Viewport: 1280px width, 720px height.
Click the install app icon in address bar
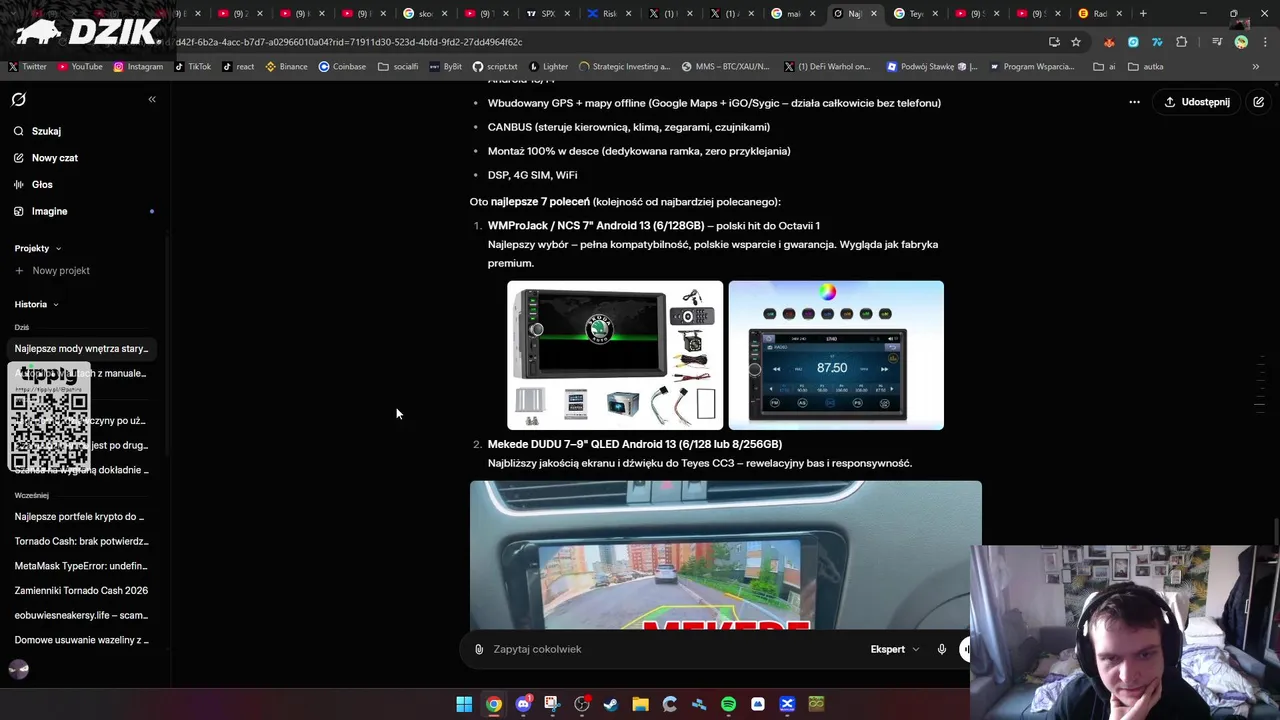tap(1054, 42)
